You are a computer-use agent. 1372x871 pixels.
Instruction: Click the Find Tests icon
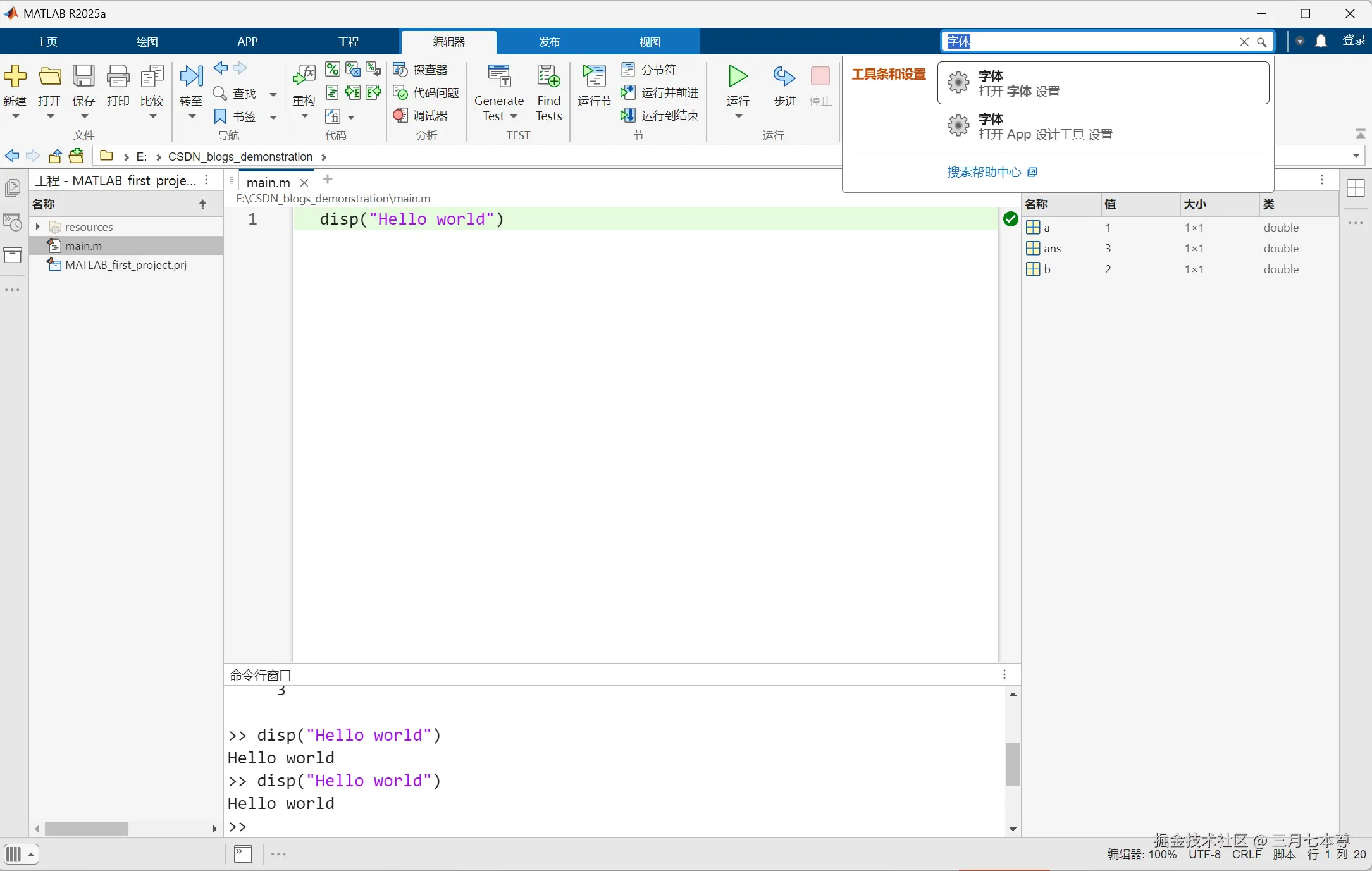[548, 77]
